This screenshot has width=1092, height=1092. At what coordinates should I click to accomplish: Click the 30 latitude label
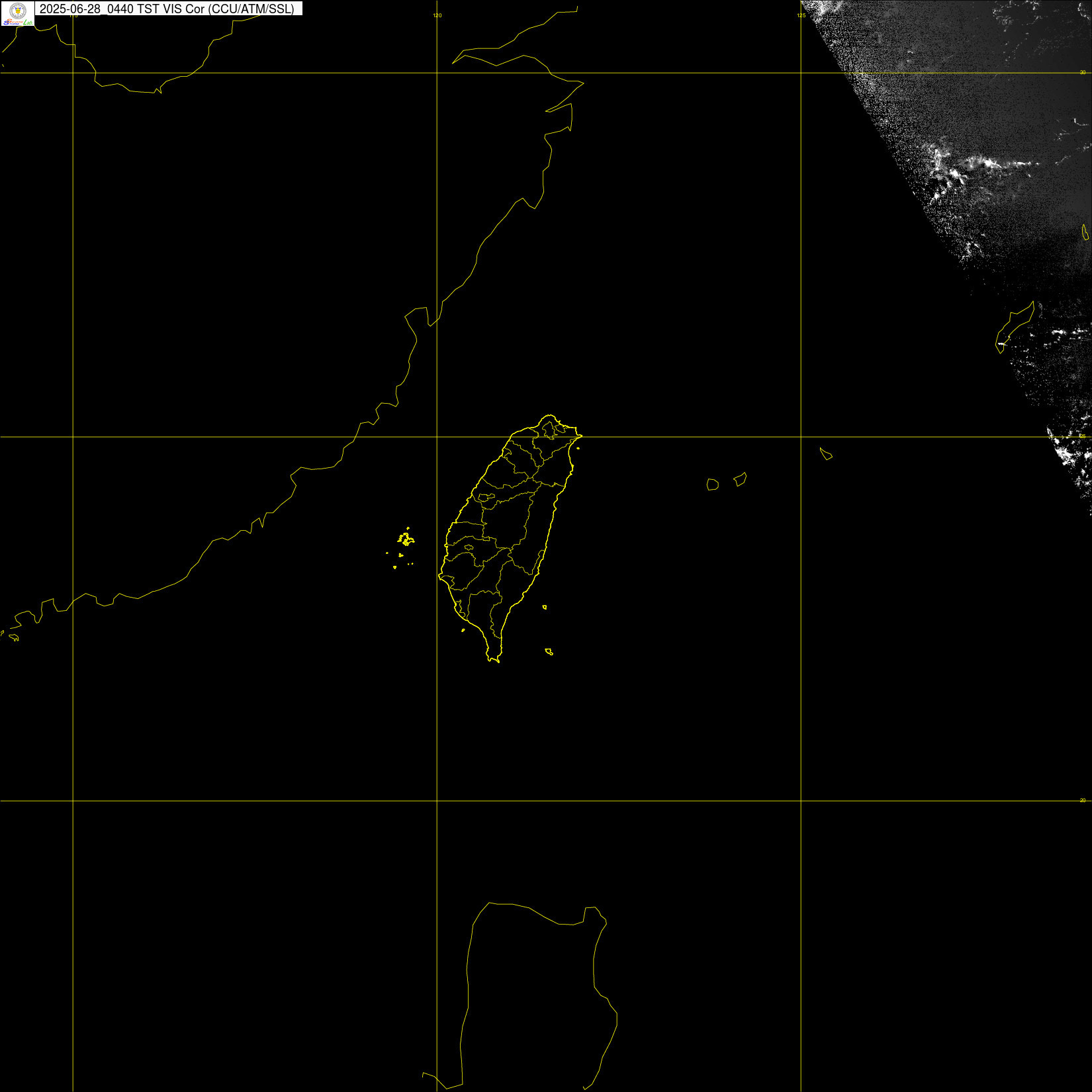coord(1083,72)
